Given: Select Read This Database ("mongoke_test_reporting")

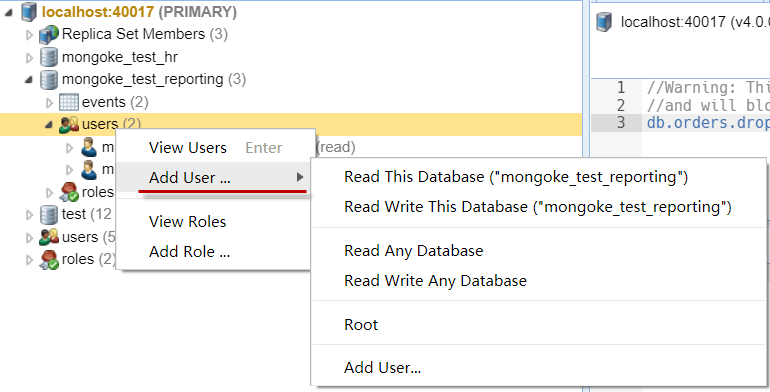Looking at the screenshot, I should (539, 177).
